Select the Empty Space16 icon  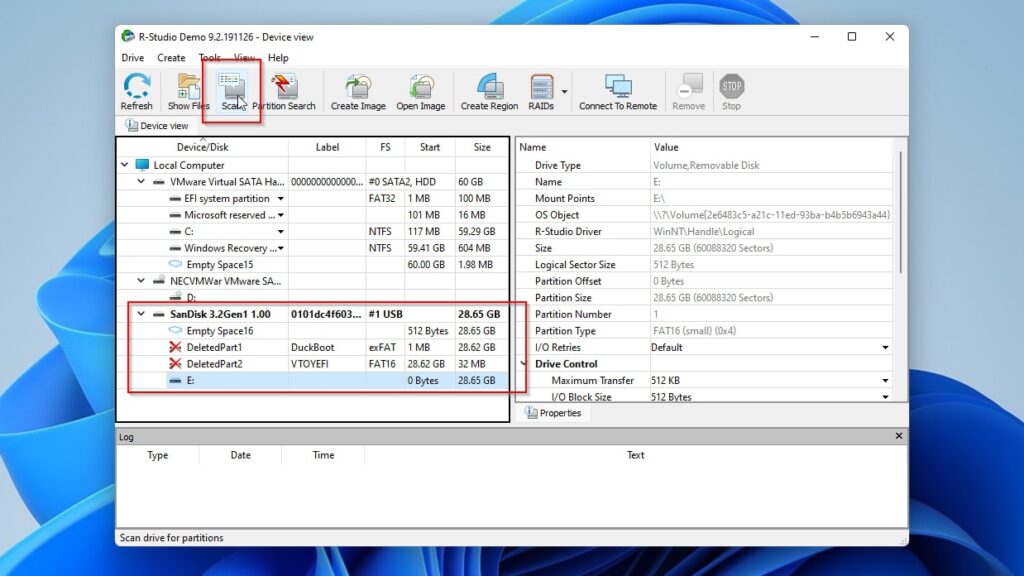click(x=175, y=330)
